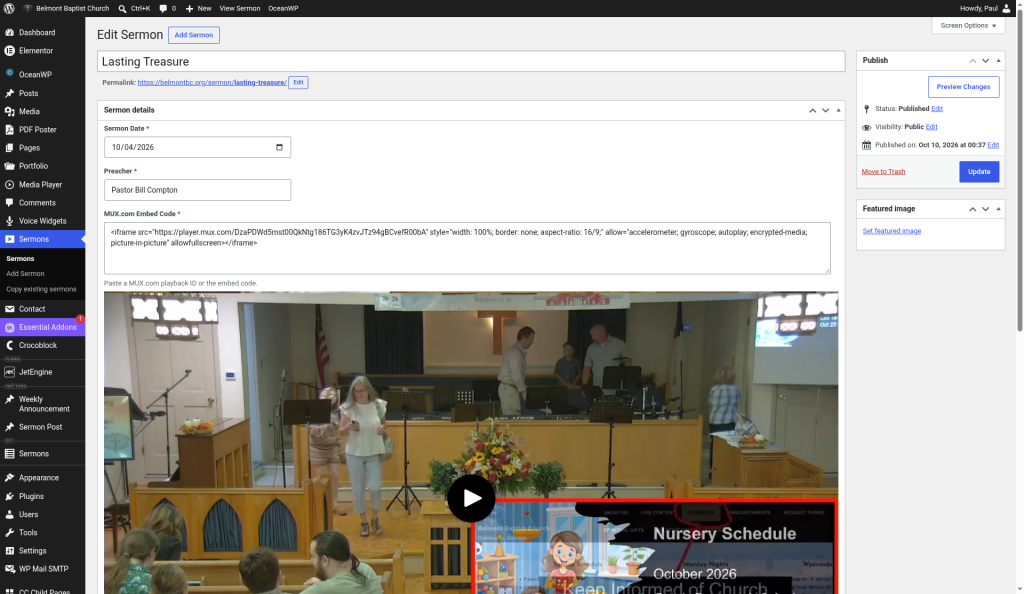The image size is (1024, 594).
Task: Open the lasting-treasure permalink
Action: (212, 82)
